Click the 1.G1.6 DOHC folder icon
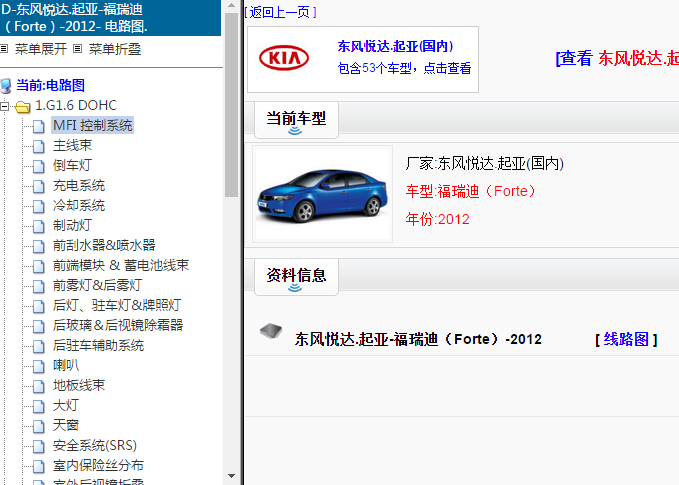Viewport: 679px width, 485px height. (23, 106)
